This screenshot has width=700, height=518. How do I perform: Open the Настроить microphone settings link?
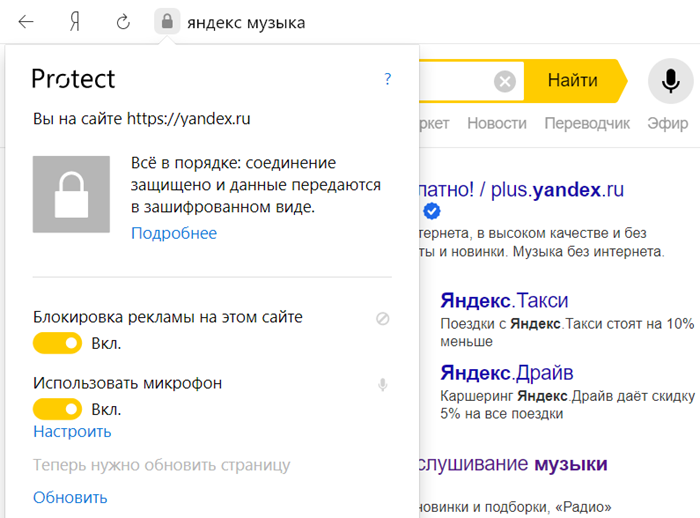pos(72,431)
